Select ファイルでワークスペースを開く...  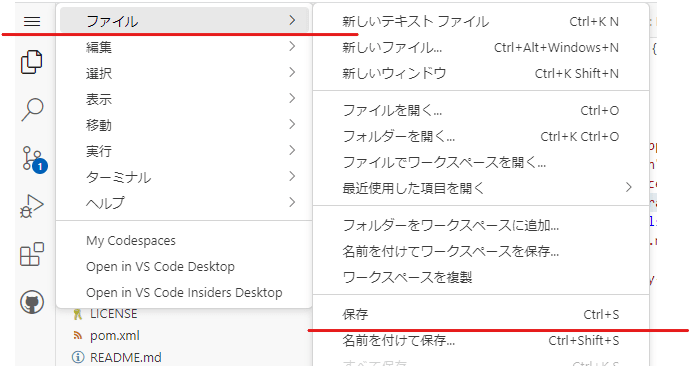point(481,163)
